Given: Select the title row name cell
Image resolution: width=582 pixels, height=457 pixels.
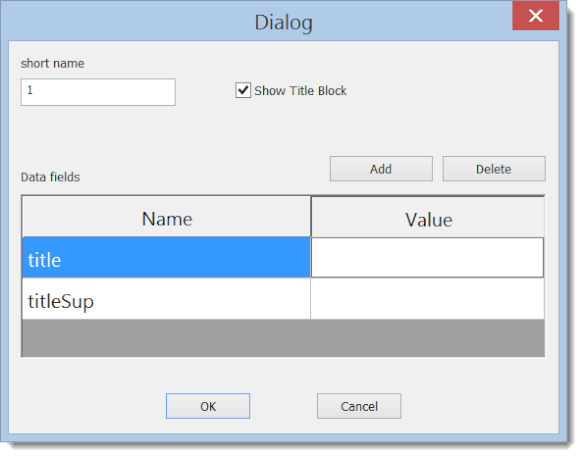Looking at the screenshot, I should 166,258.
